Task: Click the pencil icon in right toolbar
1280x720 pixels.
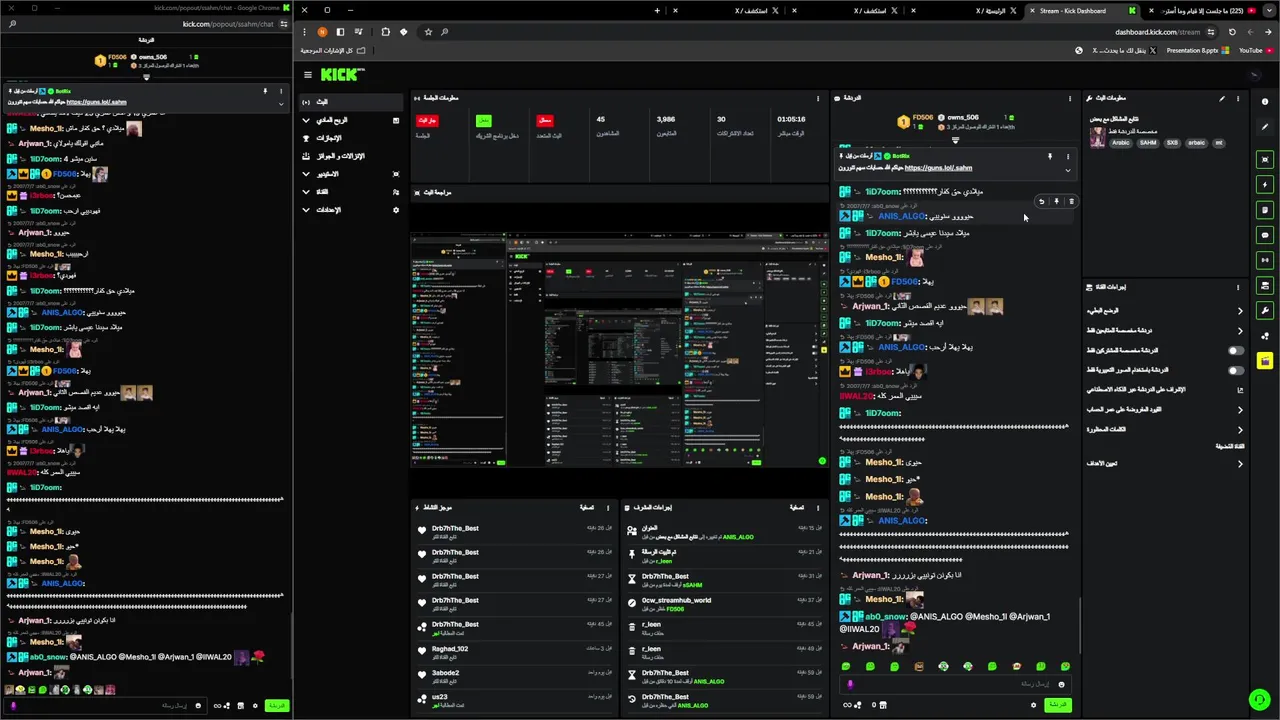Action: [1265, 127]
